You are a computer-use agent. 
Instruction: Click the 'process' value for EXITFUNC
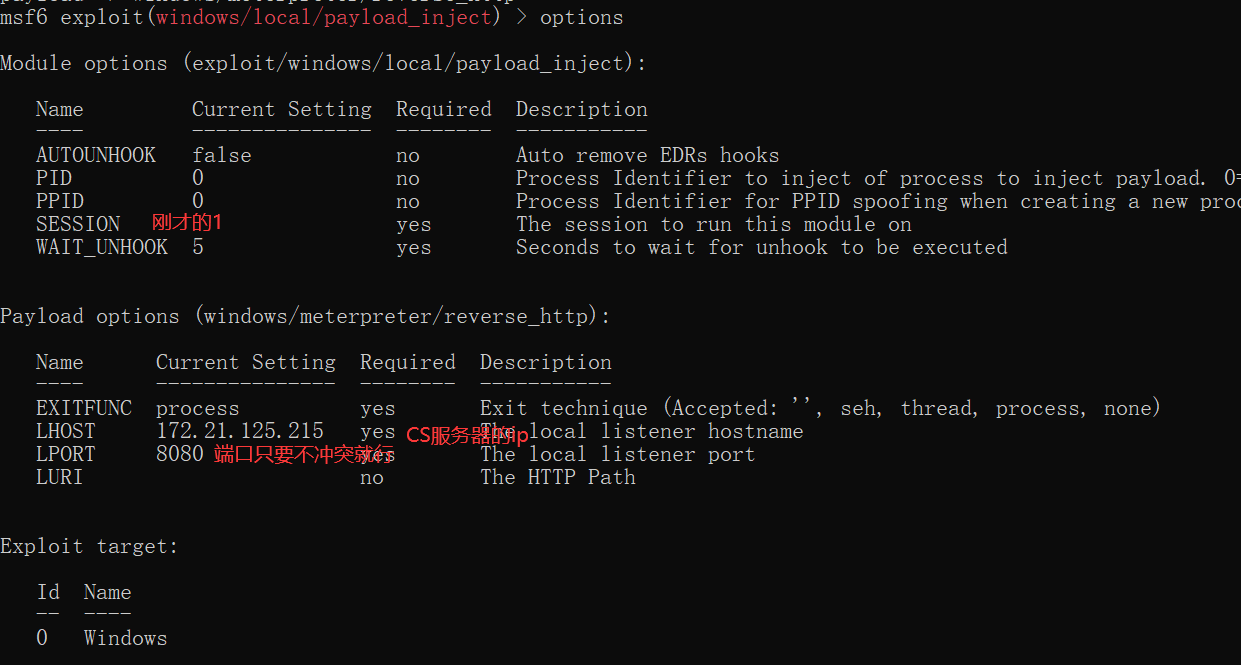pos(198,408)
